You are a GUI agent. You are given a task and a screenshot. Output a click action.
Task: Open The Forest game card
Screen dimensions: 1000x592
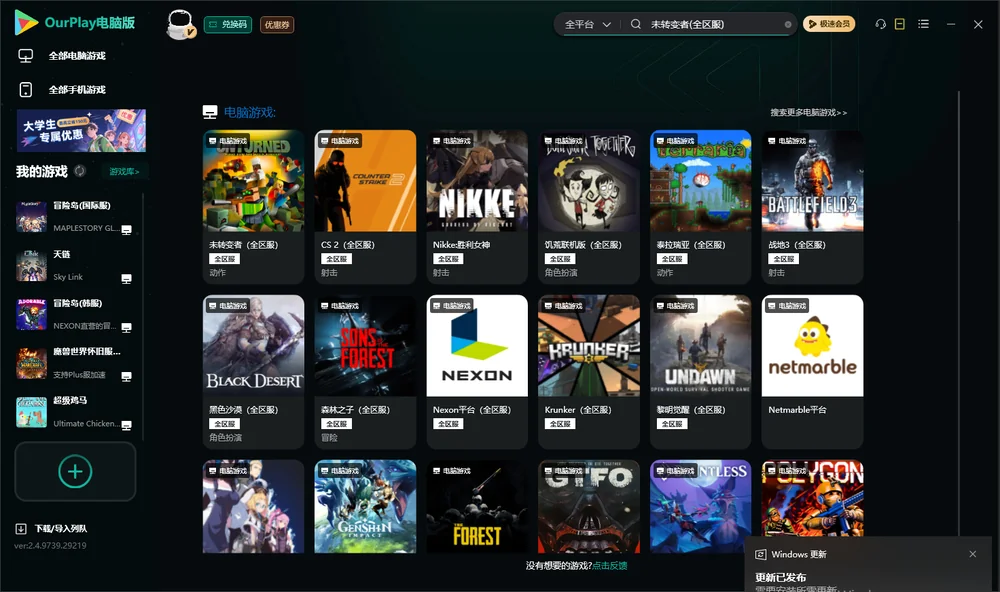tap(477, 507)
